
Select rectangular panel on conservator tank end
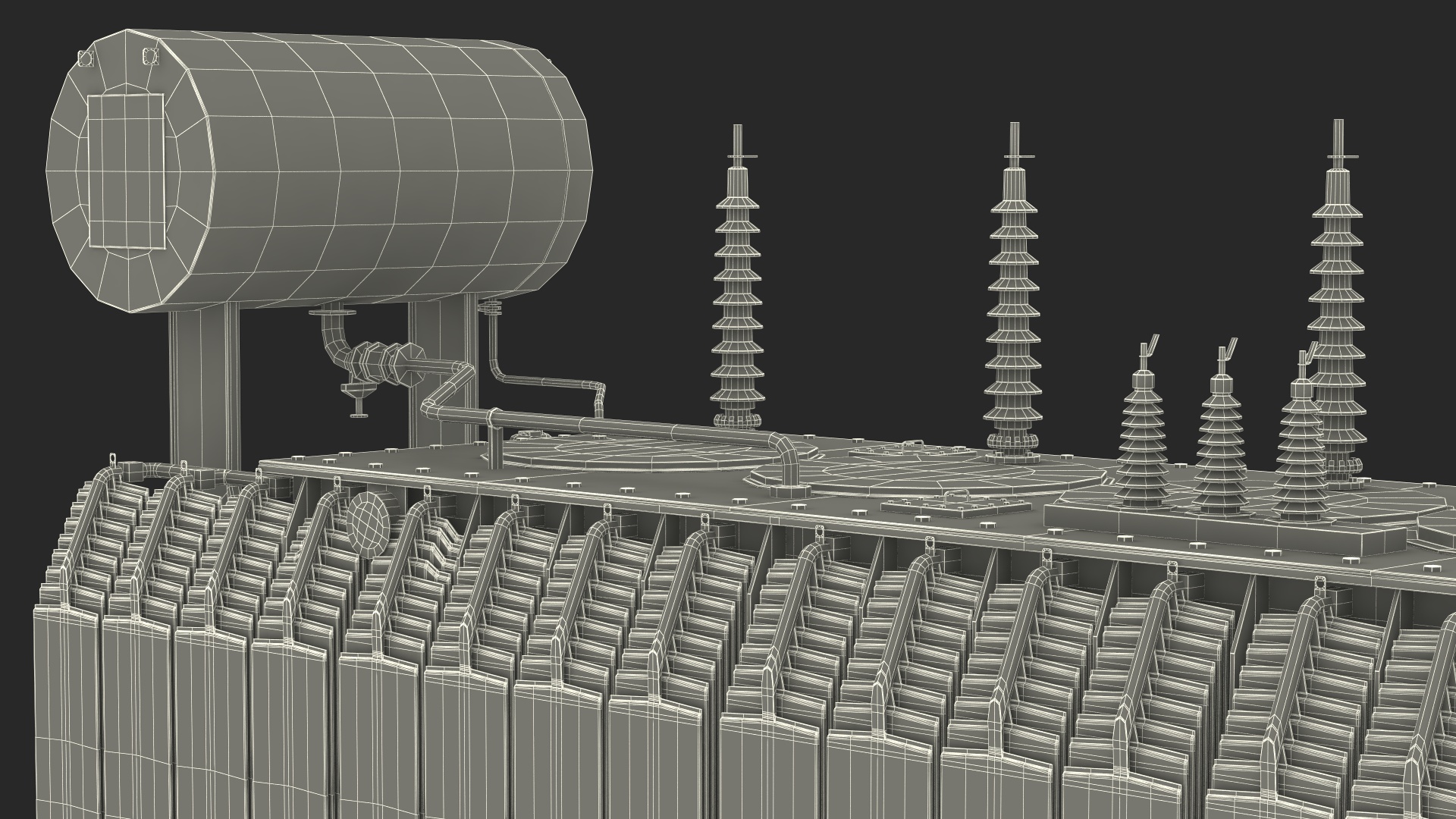click(127, 171)
